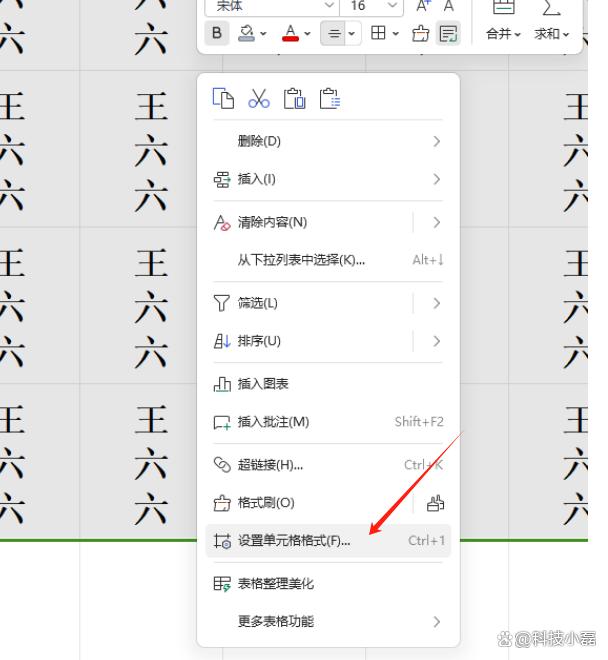
Task: Click the Copy icon in context menu
Action: click(223, 99)
